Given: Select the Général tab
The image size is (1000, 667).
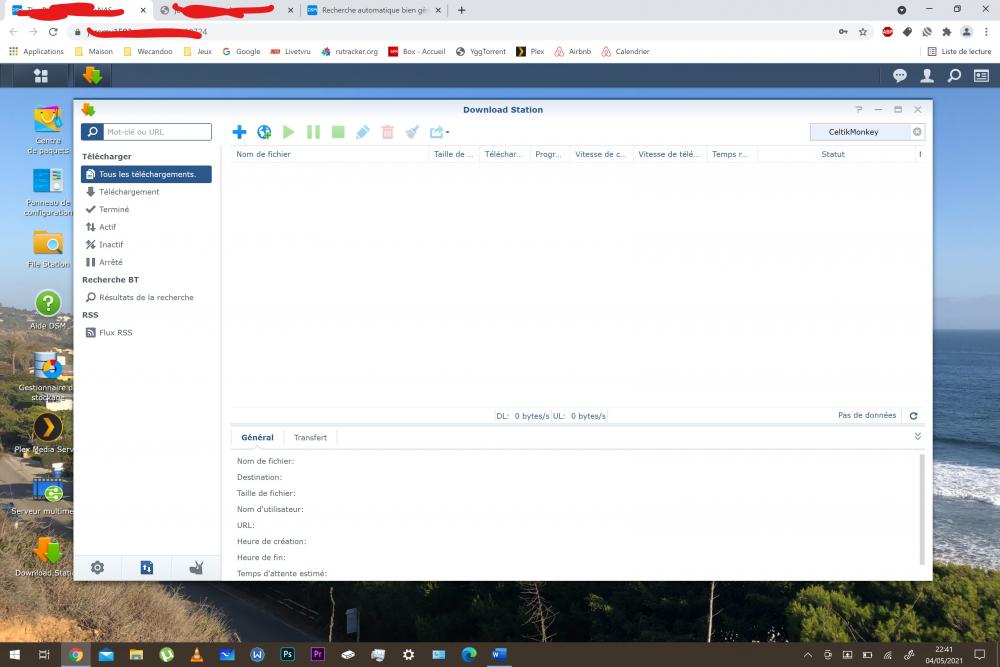Looking at the screenshot, I should click(257, 438).
